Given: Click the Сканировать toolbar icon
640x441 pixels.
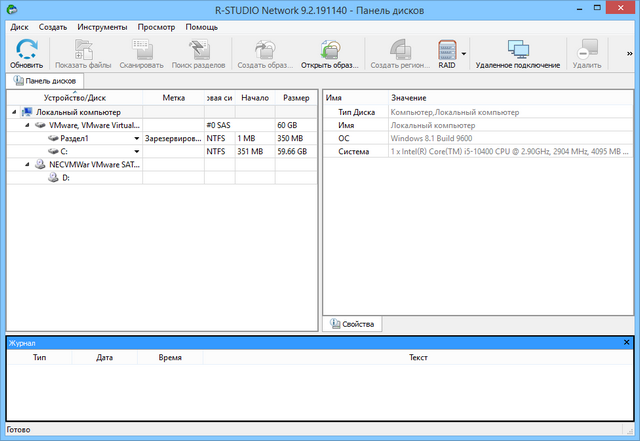Looking at the screenshot, I should (141, 49).
